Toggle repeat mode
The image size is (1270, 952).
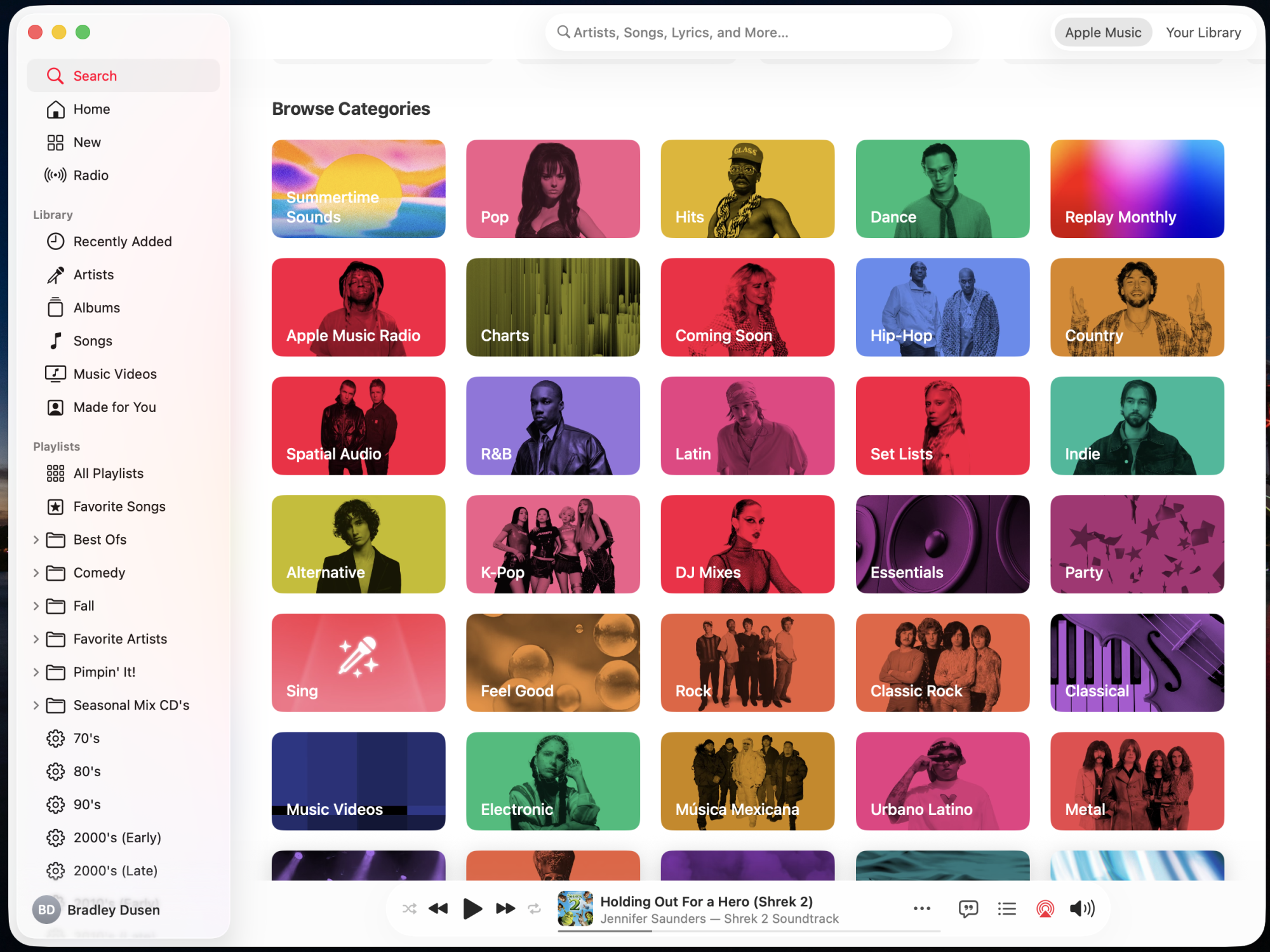click(x=535, y=909)
